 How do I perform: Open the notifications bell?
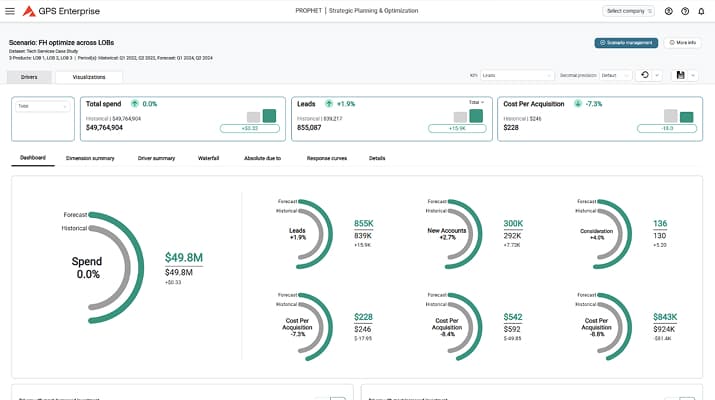point(701,11)
